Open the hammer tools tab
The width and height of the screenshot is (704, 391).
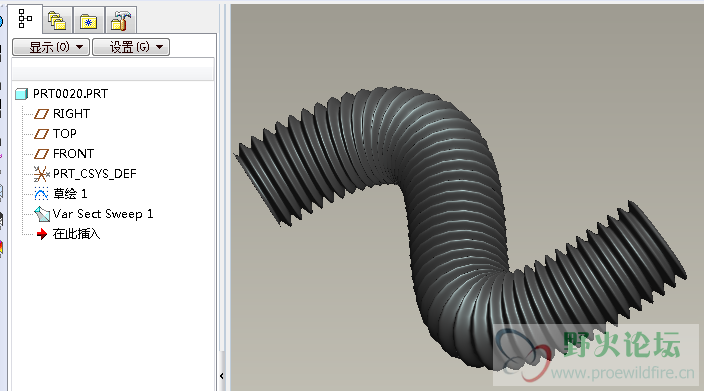pos(120,21)
